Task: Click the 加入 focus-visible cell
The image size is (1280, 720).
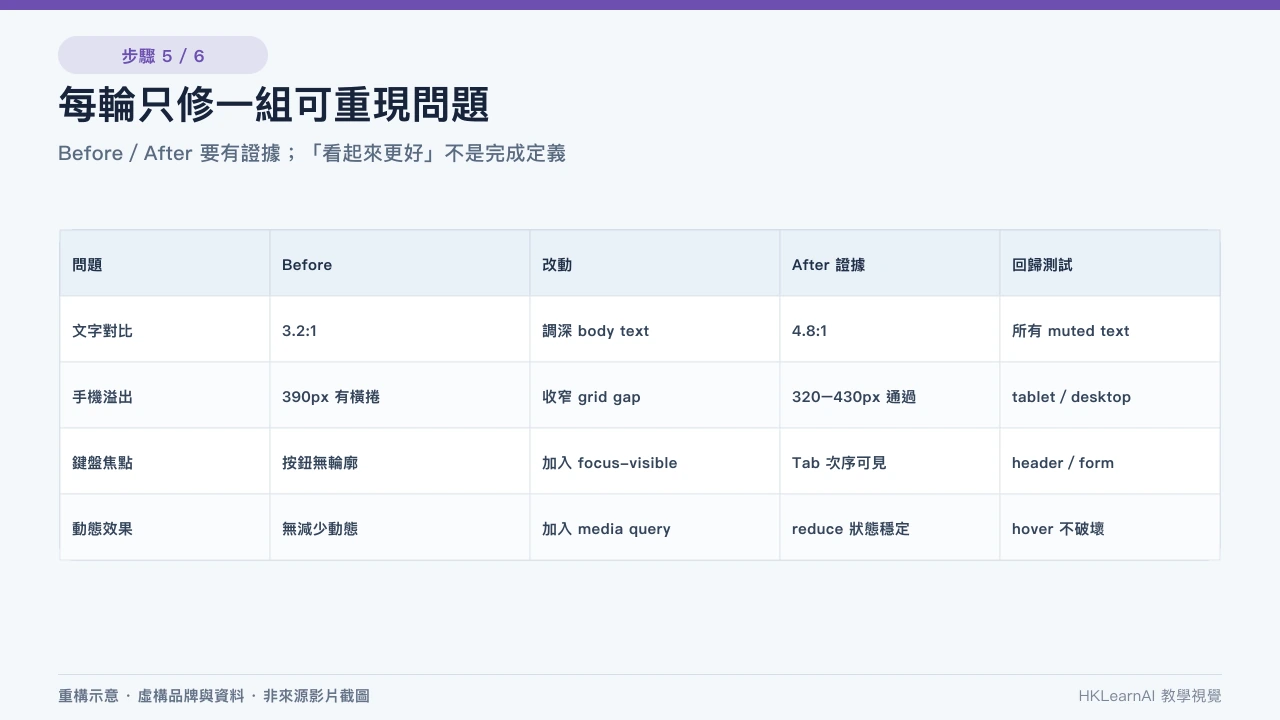Action: pos(655,462)
